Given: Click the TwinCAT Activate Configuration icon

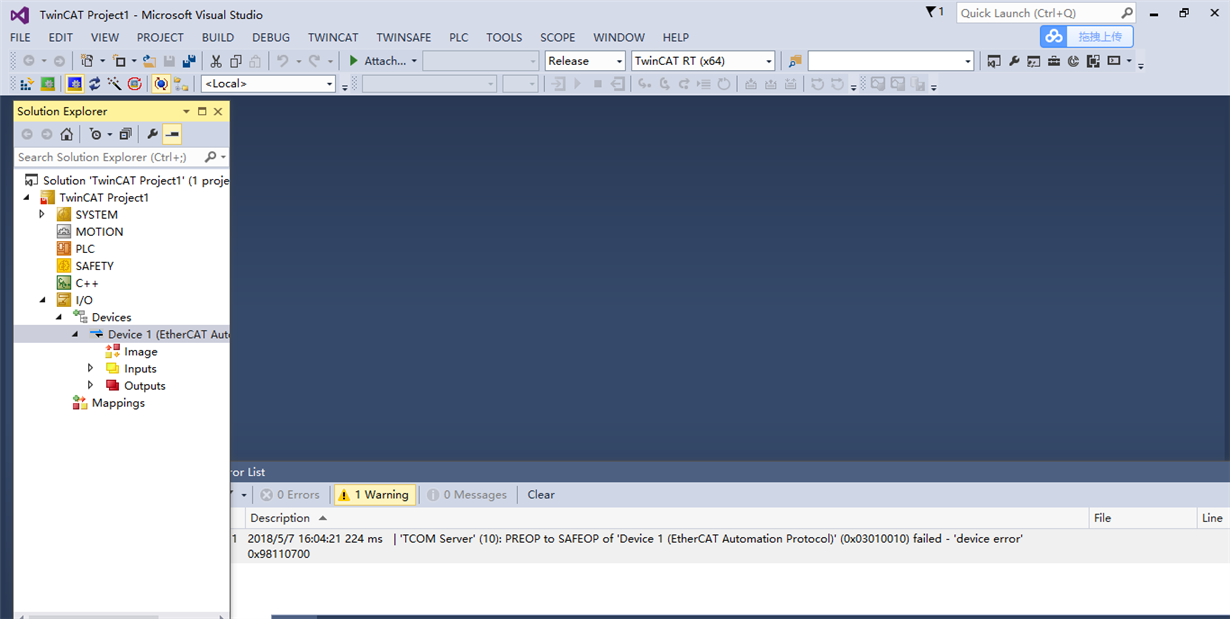Looking at the screenshot, I should [x=27, y=84].
